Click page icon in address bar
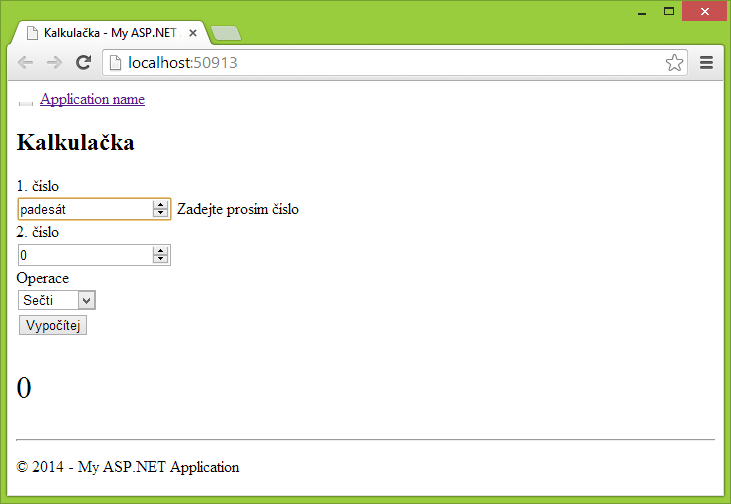Screen dimensions: 731x504 [115, 62]
